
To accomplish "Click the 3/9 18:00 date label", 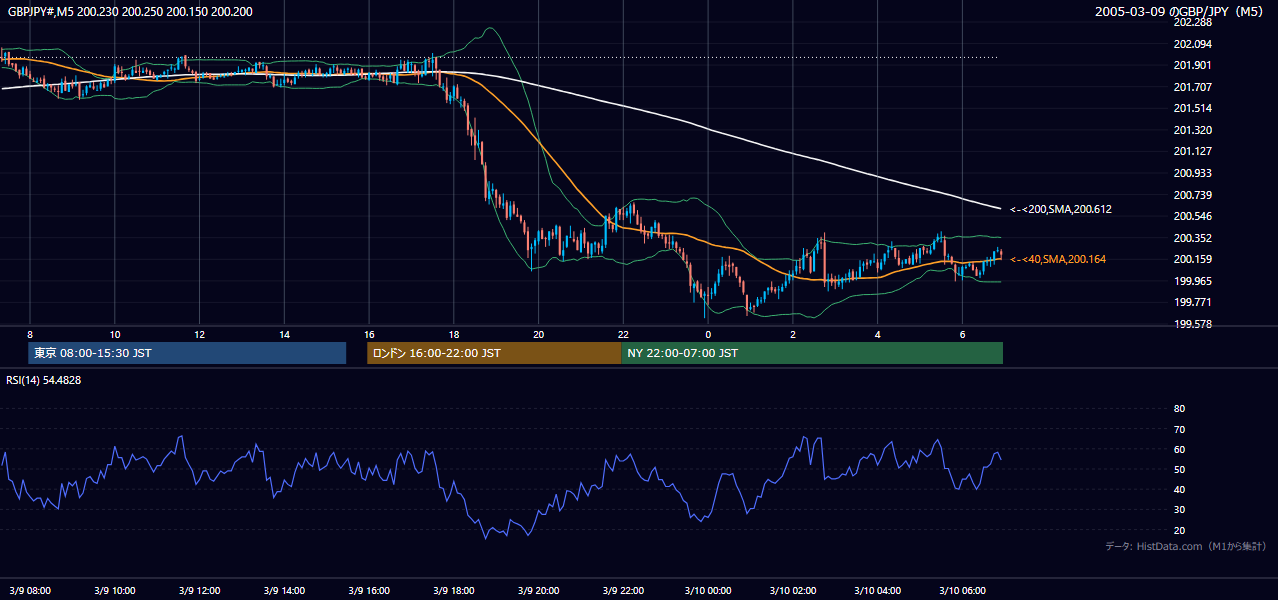I will (453, 590).
